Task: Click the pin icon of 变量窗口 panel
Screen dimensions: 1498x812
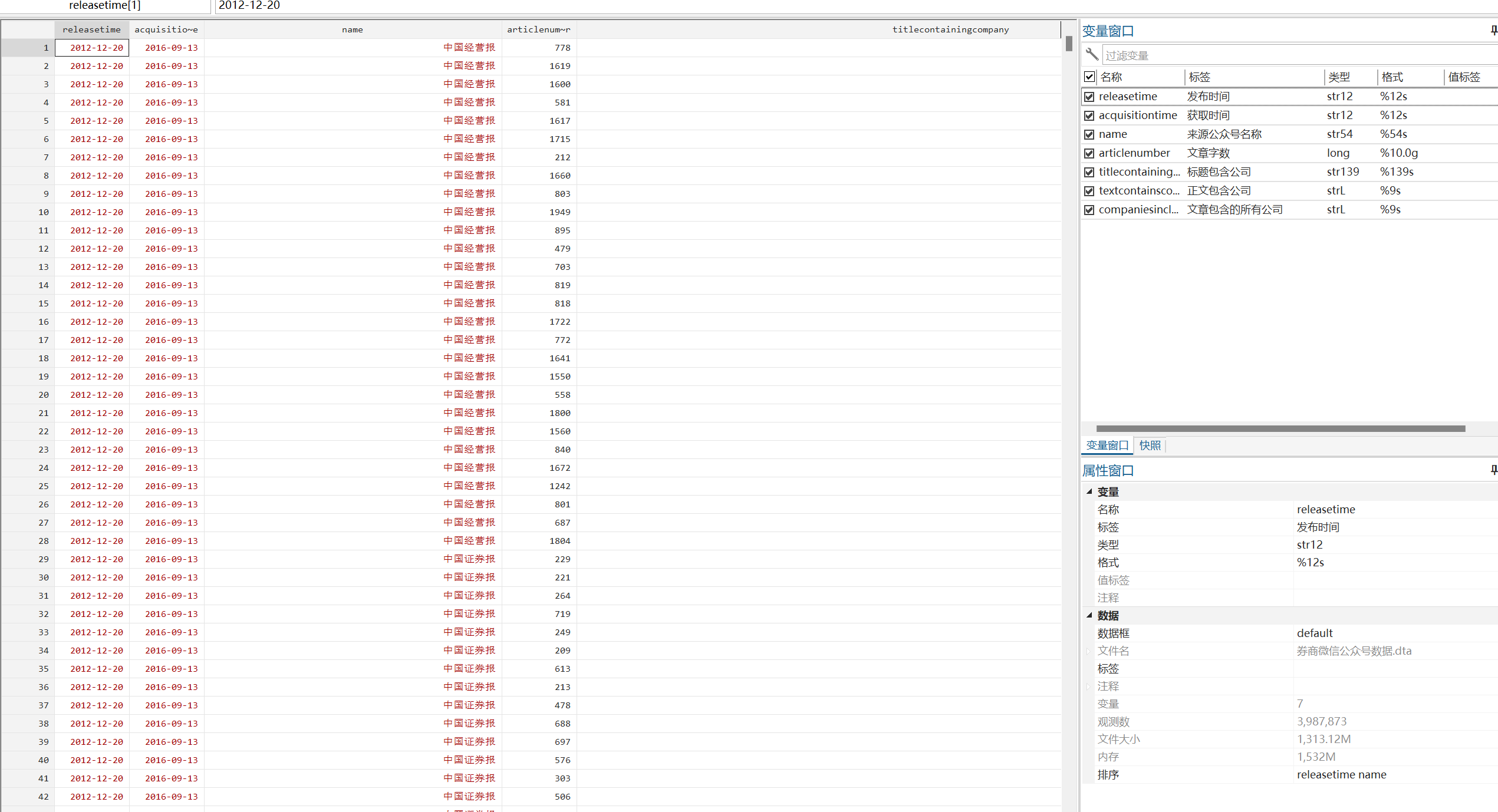Action: click(x=1493, y=31)
